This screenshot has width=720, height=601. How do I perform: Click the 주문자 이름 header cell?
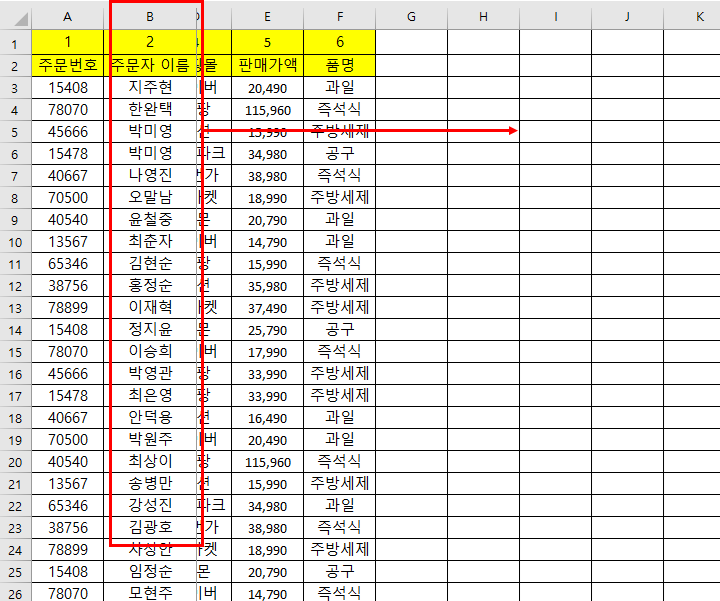150,65
